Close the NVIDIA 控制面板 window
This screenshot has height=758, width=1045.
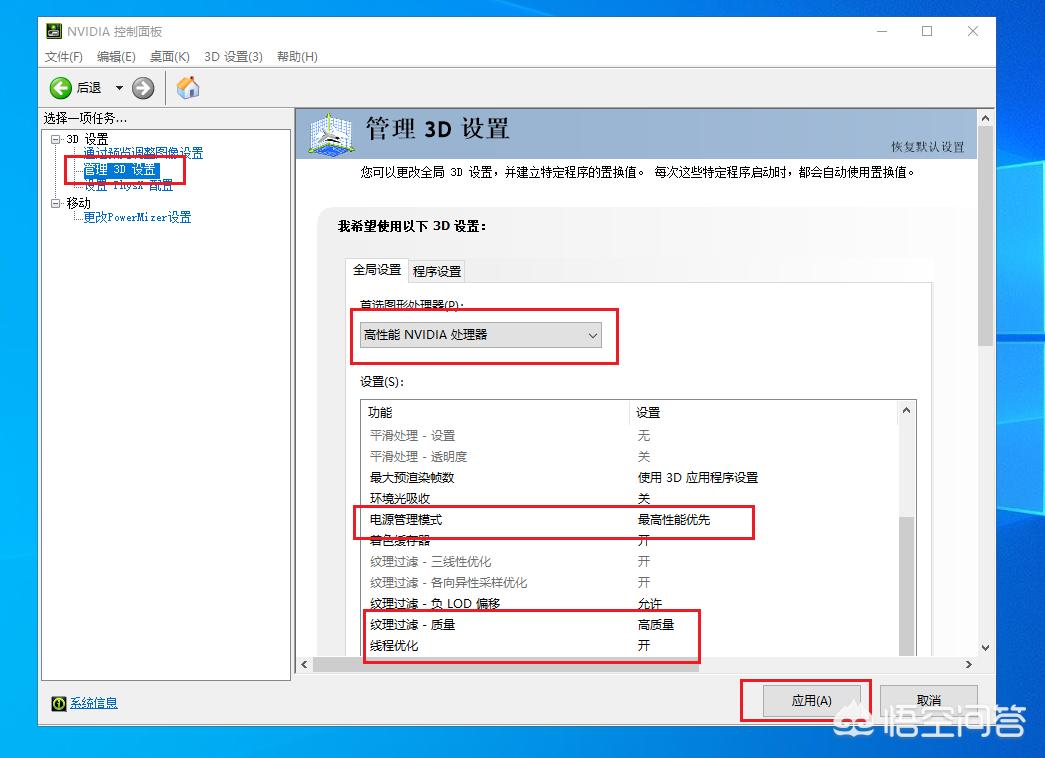[x=973, y=31]
